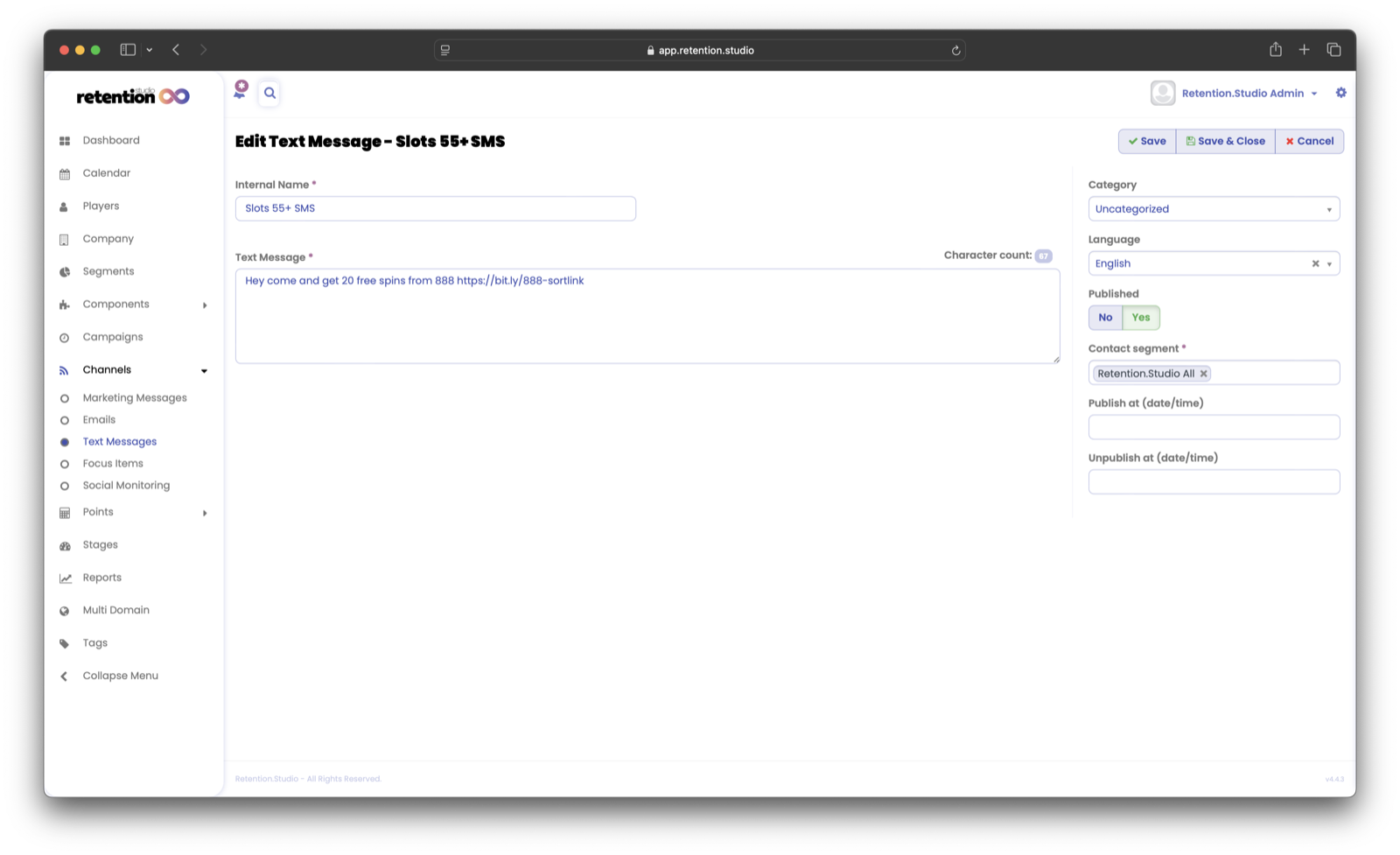1400x855 pixels.
Task: Set Published to No
Action: 1105,318
